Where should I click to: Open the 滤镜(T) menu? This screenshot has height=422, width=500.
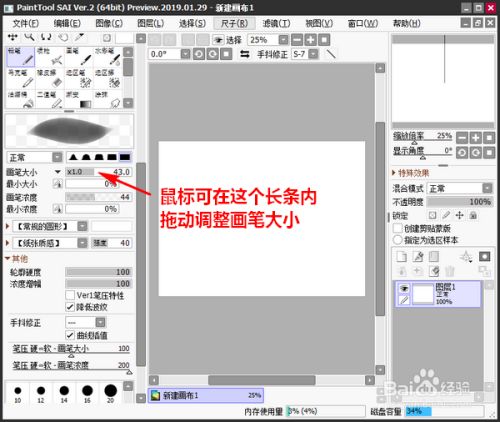coord(276,23)
